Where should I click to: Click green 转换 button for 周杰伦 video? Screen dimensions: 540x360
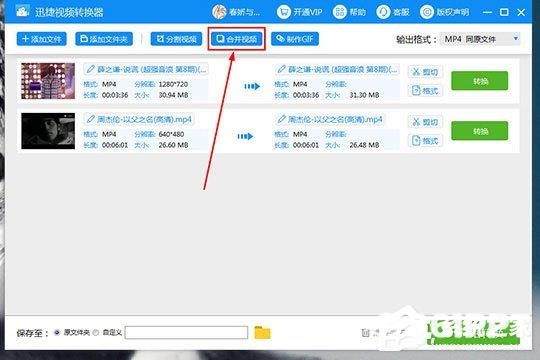pyautogui.click(x=479, y=131)
